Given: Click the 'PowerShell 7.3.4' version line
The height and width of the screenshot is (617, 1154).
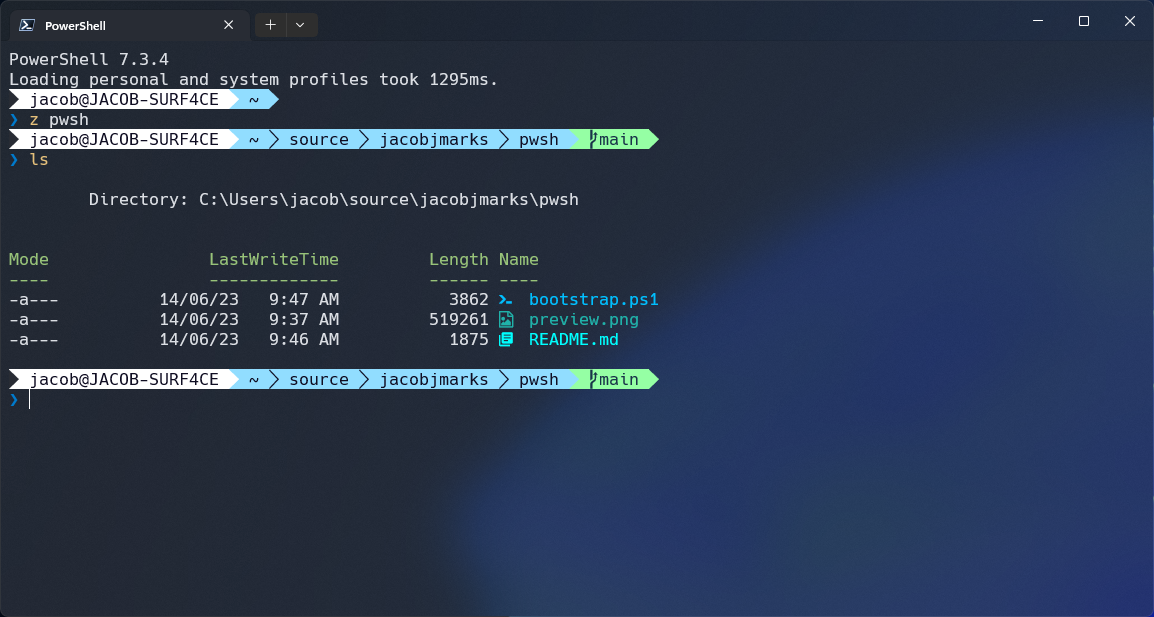Looking at the screenshot, I should pos(89,59).
